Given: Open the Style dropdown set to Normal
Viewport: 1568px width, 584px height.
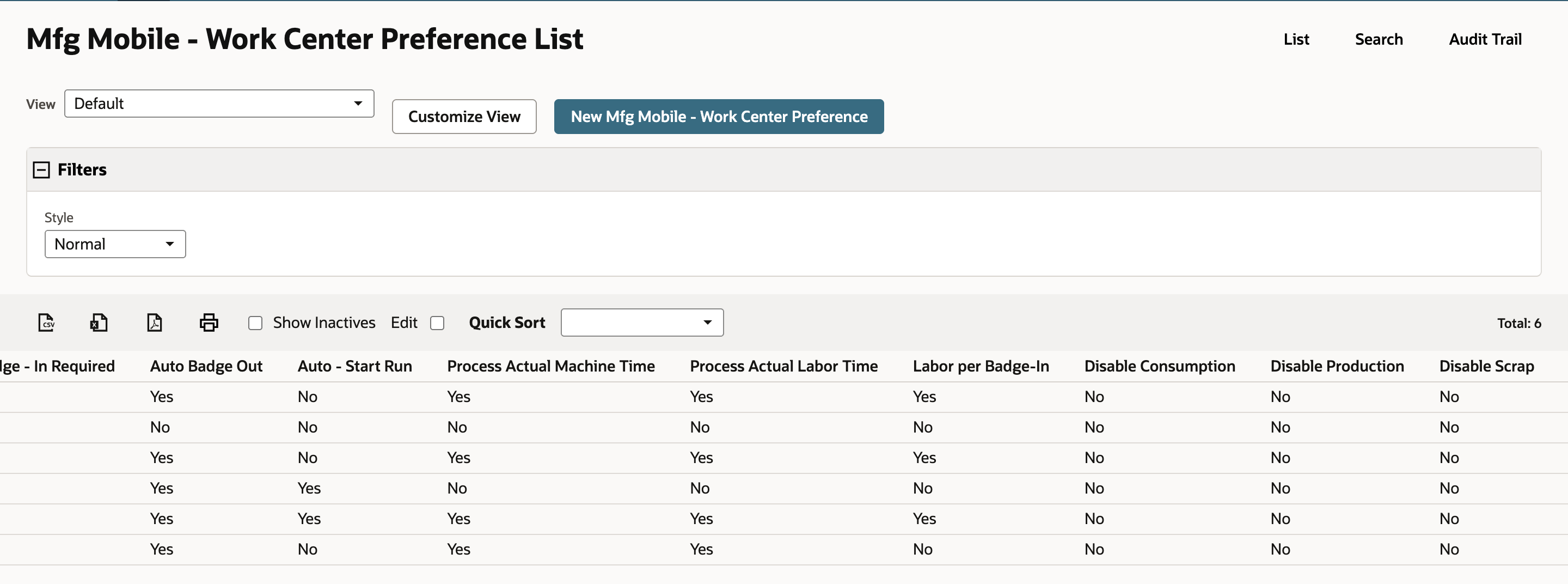Looking at the screenshot, I should coord(115,244).
